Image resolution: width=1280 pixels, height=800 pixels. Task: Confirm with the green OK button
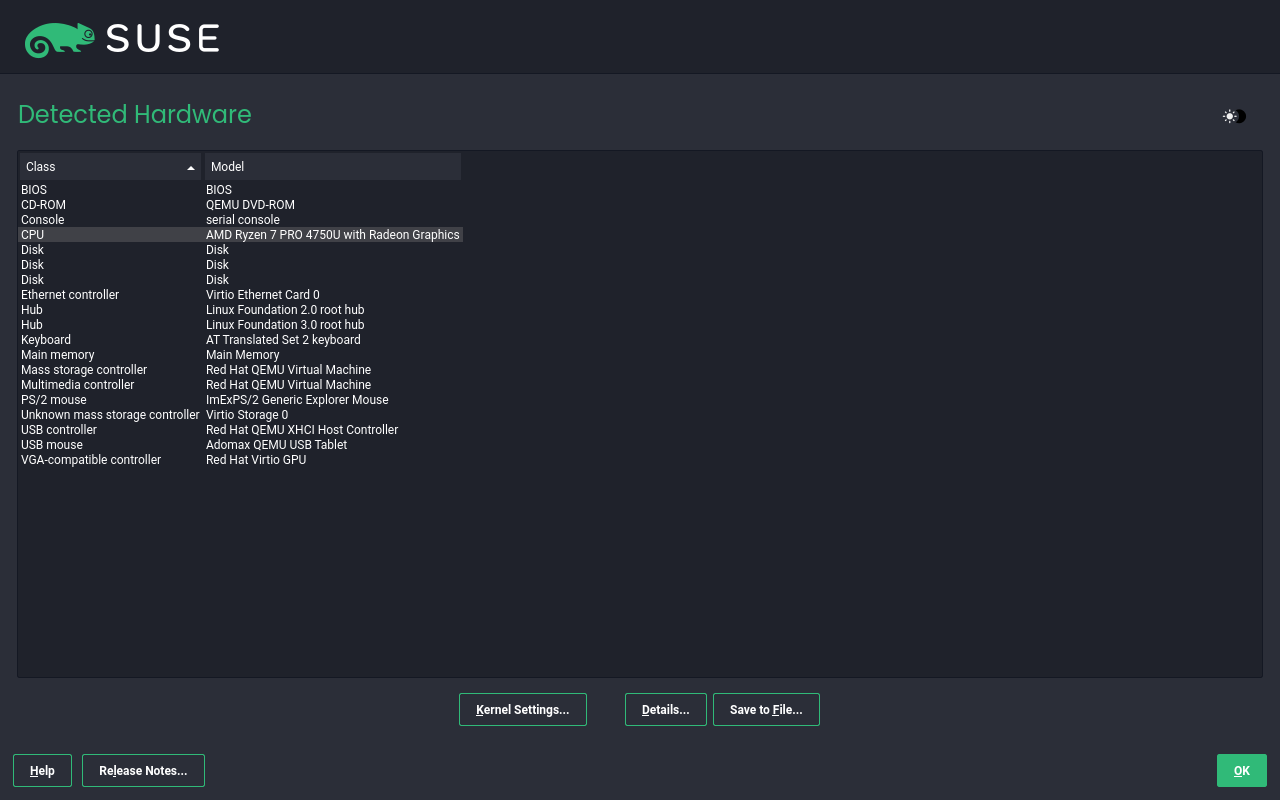1241,771
